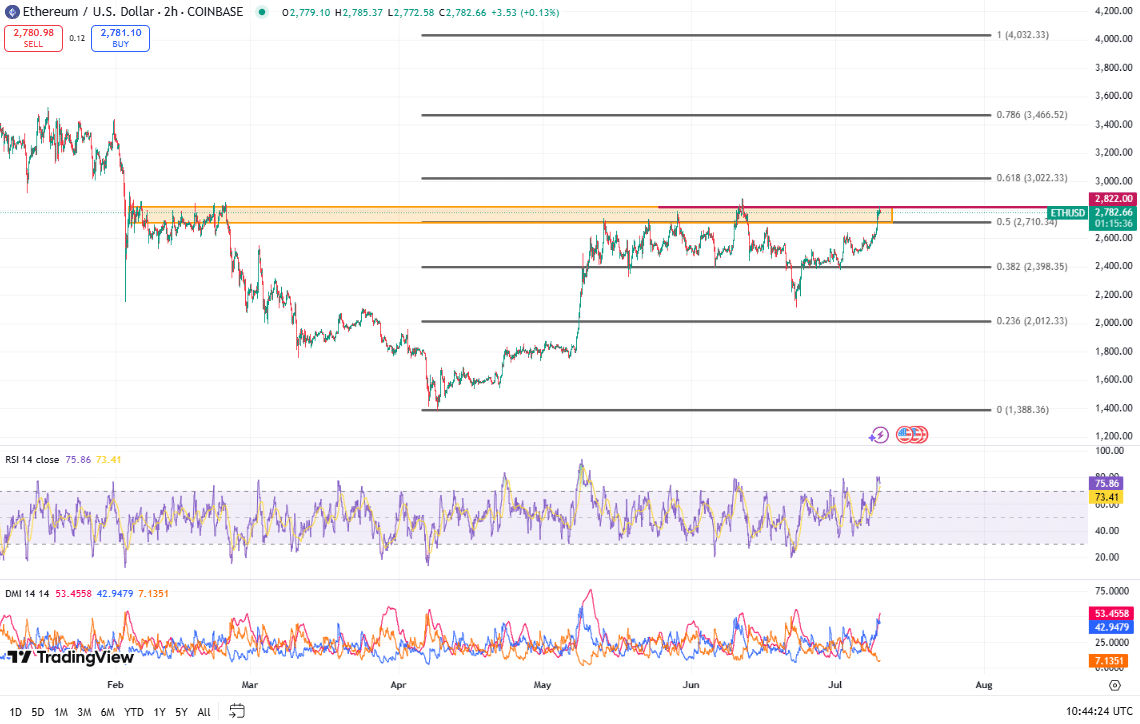Click the RSI 14 close indicator label

[x=32, y=459]
